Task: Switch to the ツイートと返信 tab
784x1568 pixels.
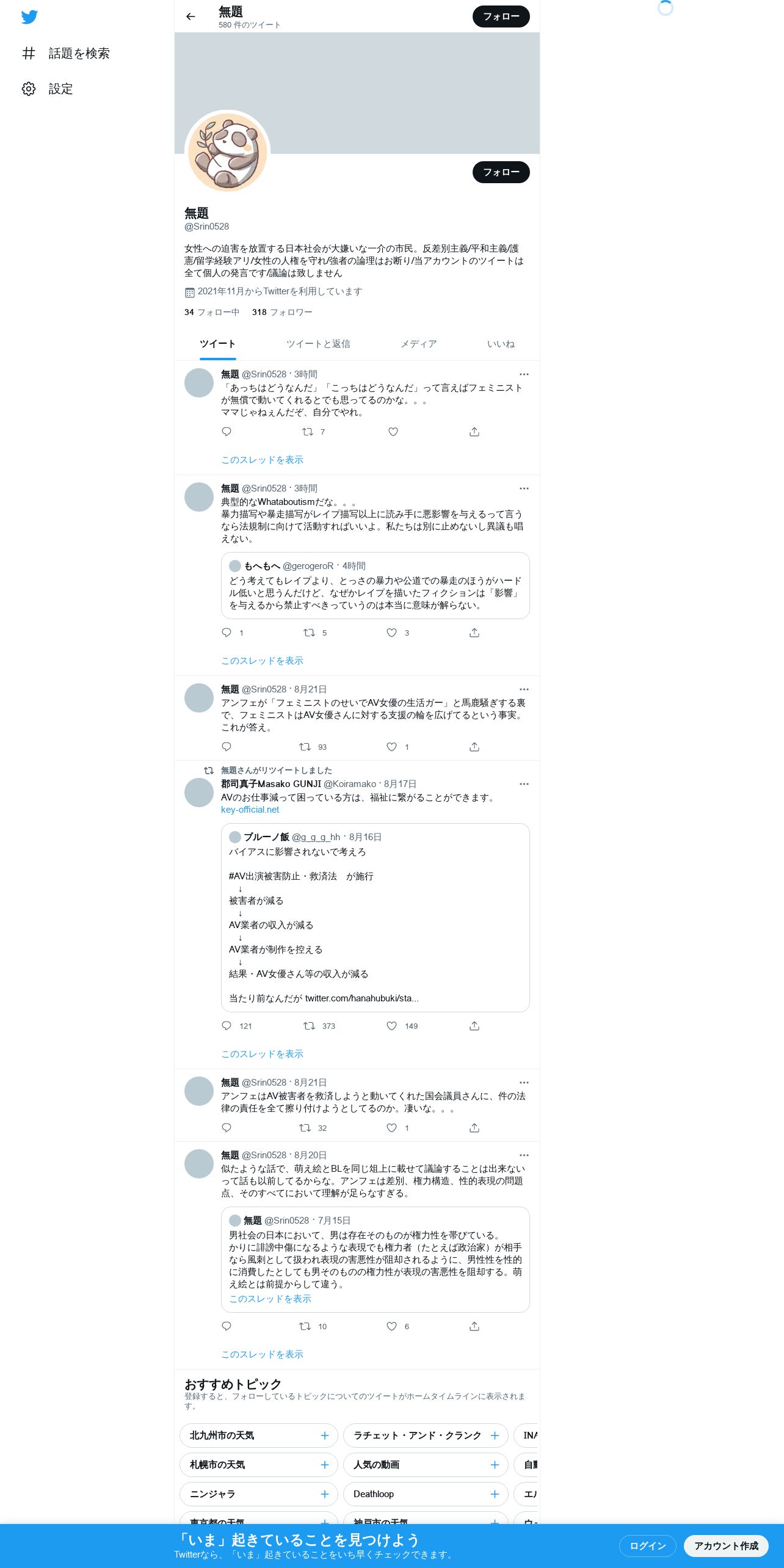Action: pyautogui.click(x=318, y=344)
